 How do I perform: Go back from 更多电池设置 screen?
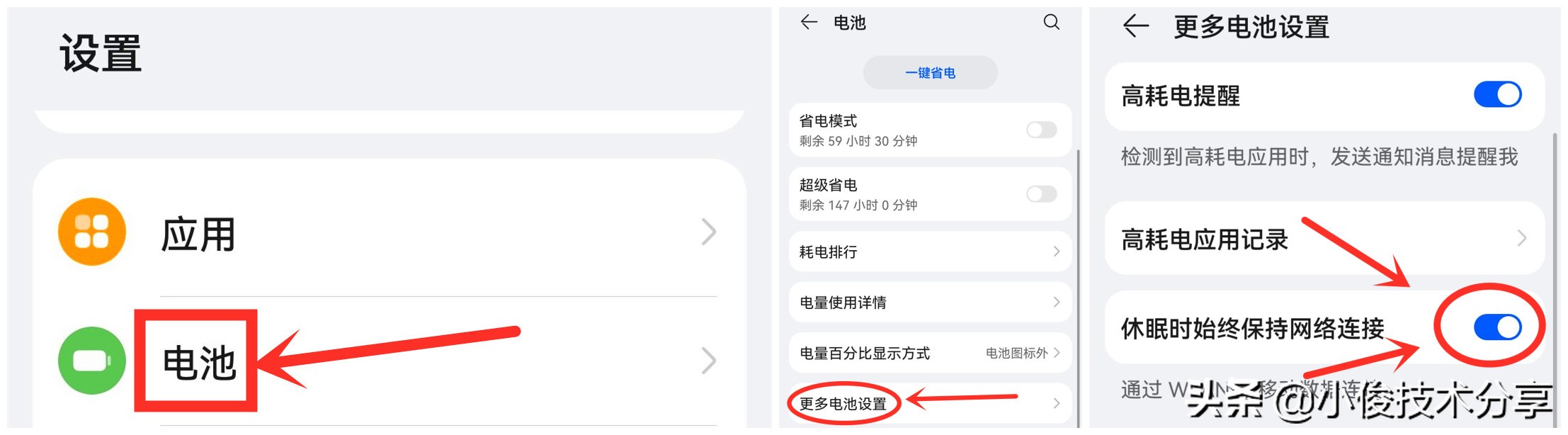(1136, 26)
